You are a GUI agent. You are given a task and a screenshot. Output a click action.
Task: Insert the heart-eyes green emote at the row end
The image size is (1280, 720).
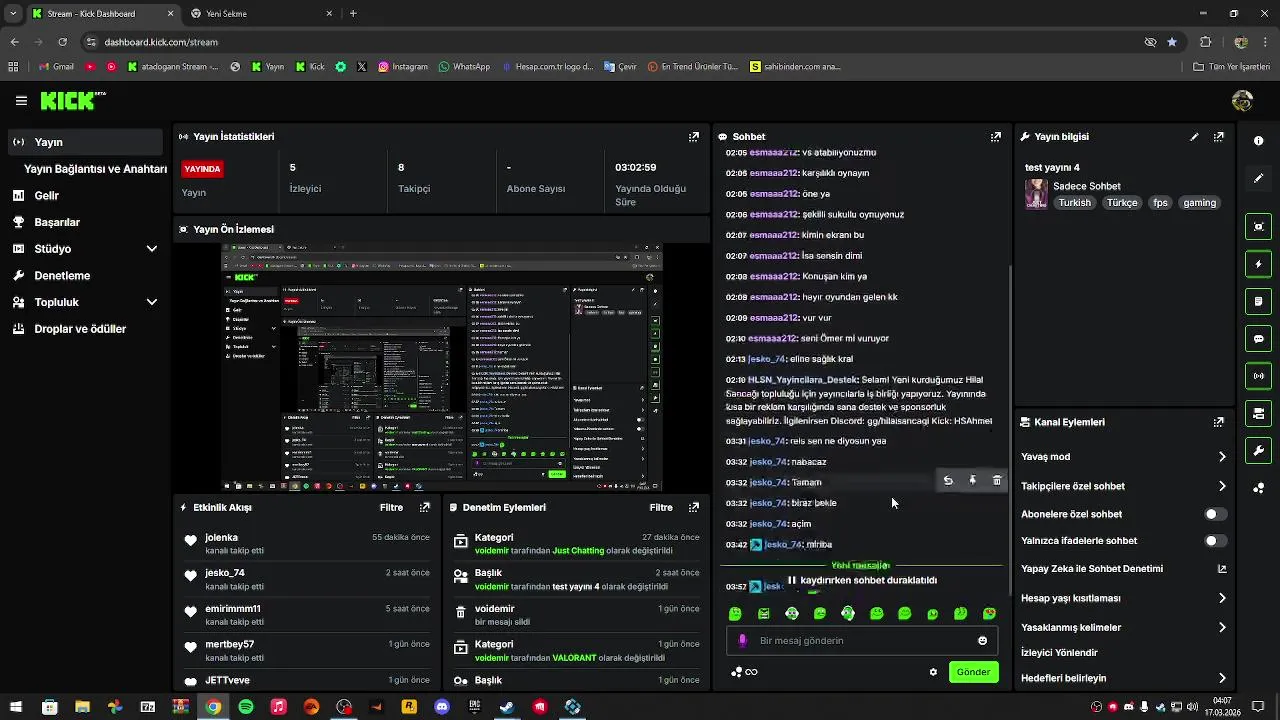tap(989, 614)
